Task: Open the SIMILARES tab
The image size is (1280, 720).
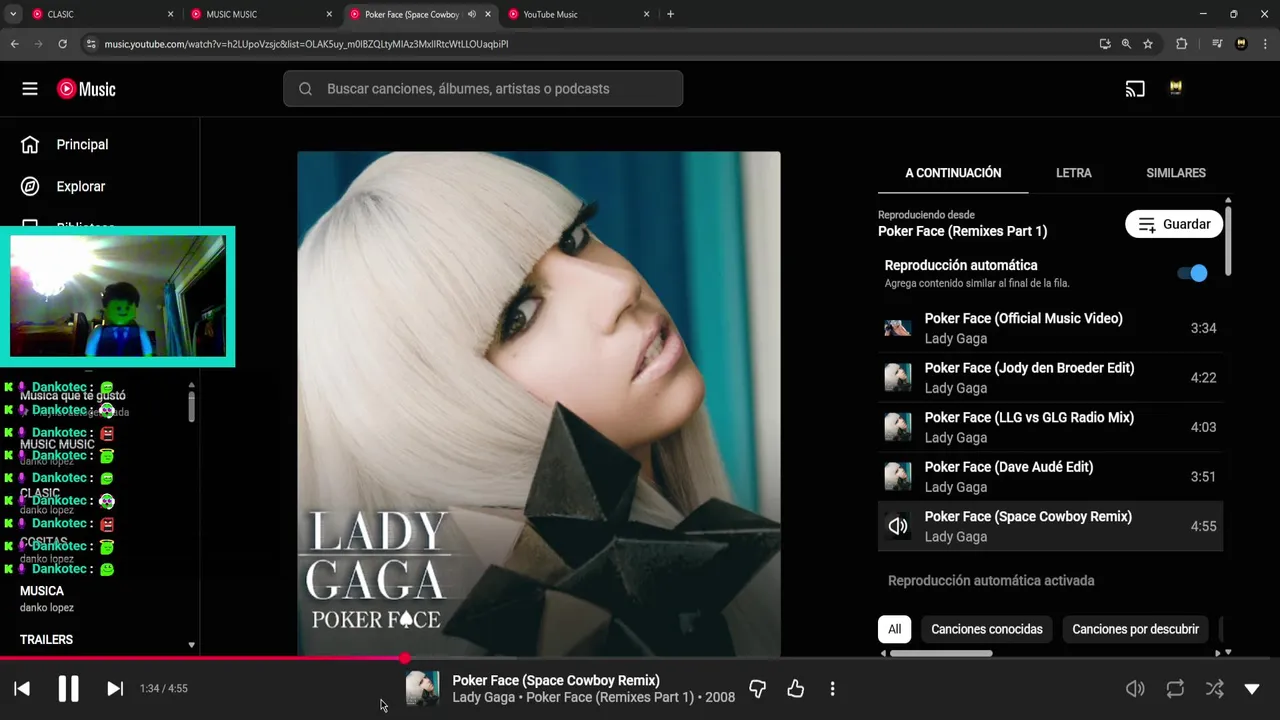Action: [x=1176, y=173]
